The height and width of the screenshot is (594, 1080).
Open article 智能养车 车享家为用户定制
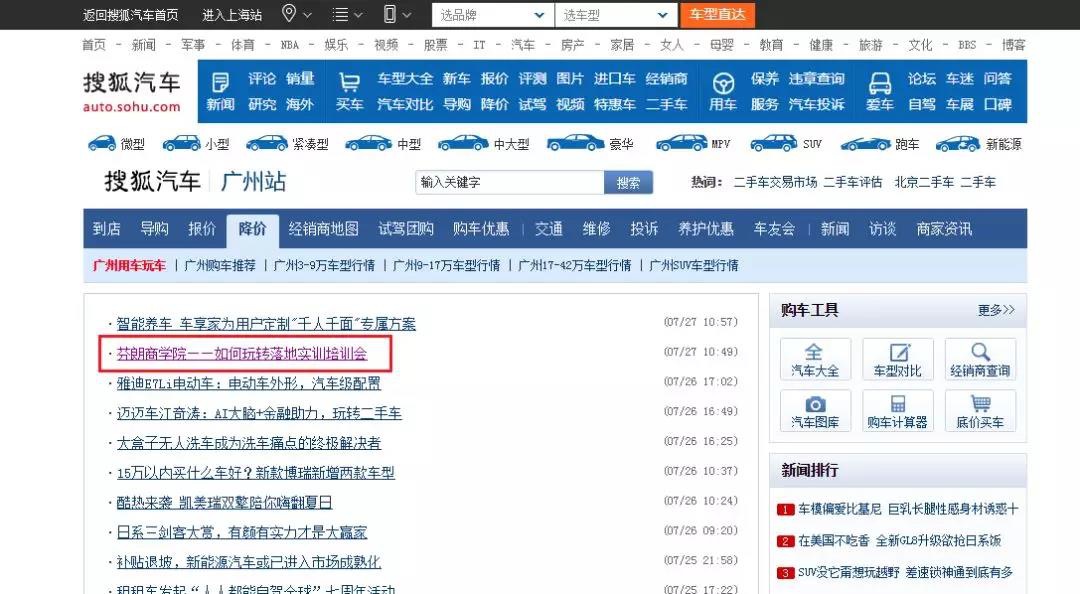266,323
